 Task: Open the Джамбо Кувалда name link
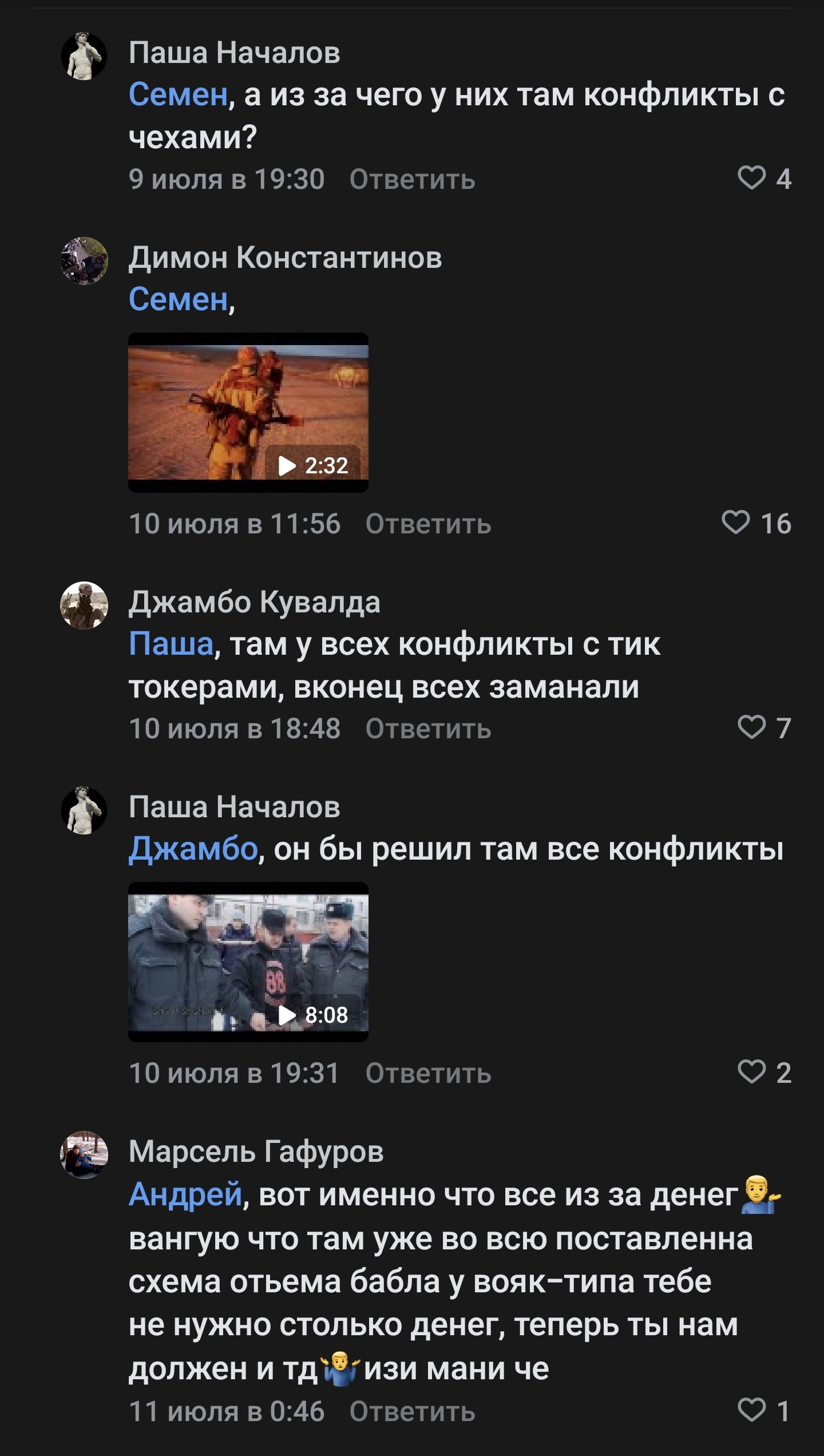255,602
